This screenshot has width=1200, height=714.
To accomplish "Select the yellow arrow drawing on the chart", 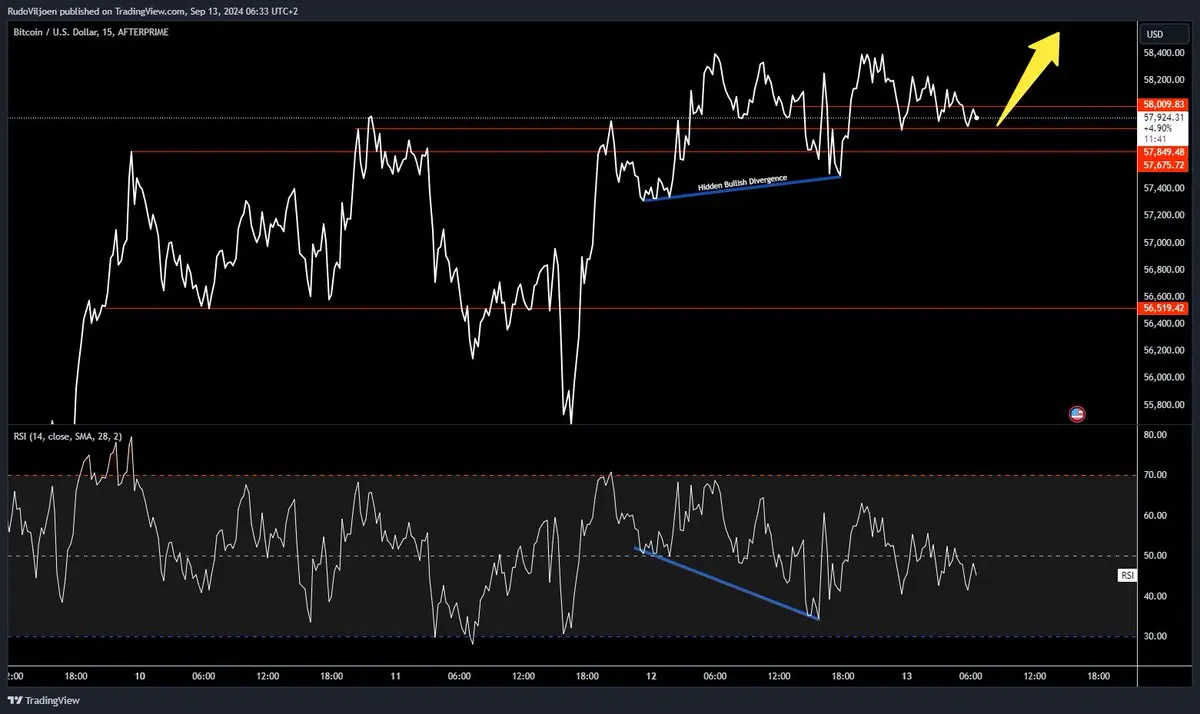I will pos(1028,79).
